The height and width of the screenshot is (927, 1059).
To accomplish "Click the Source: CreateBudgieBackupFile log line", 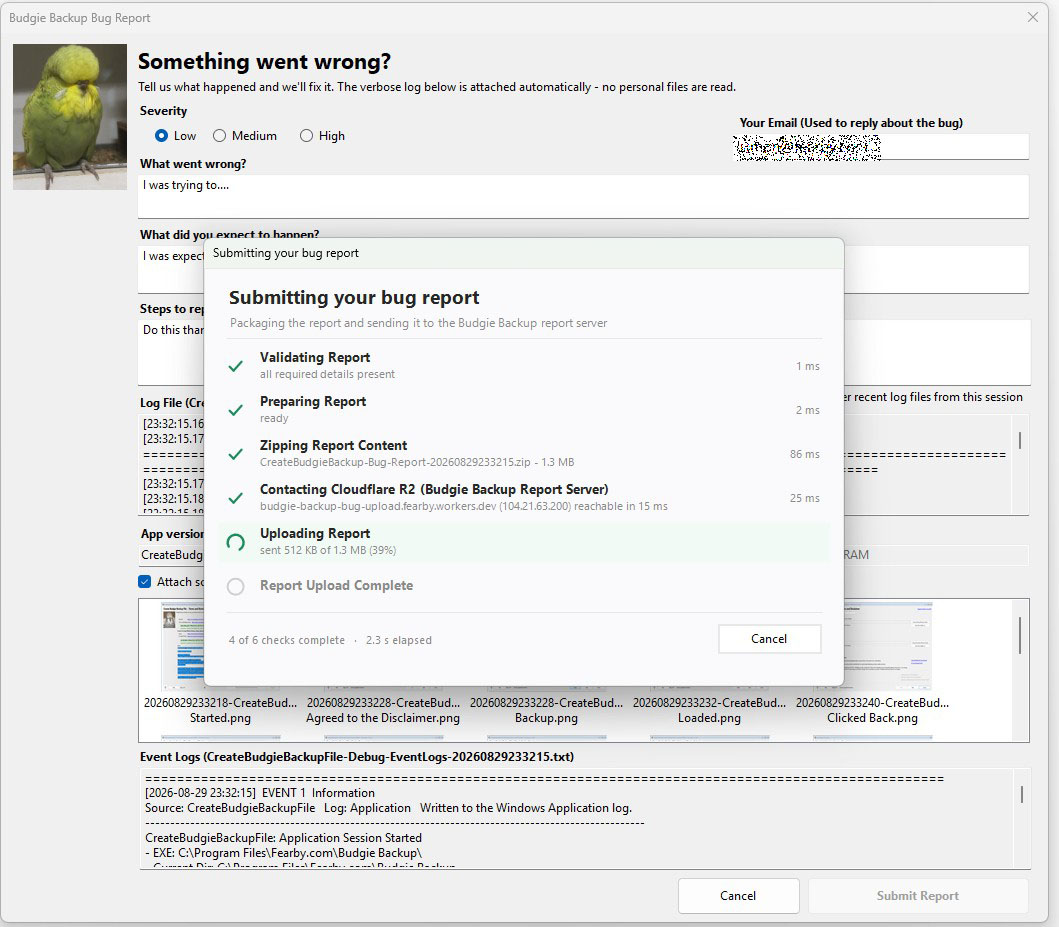I will pos(388,807).
